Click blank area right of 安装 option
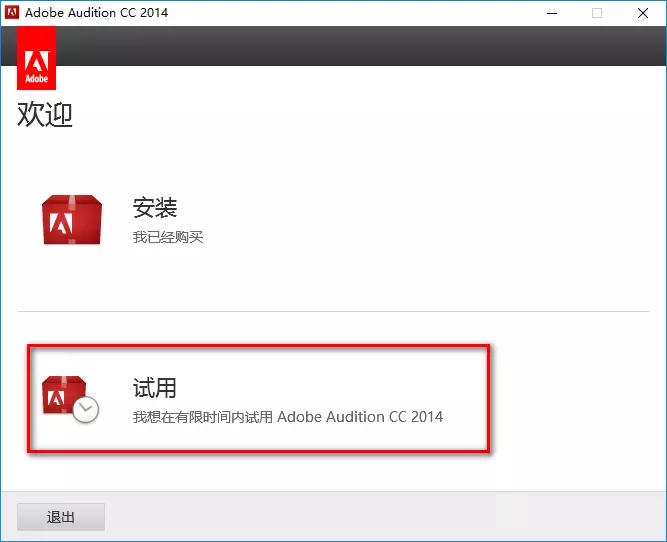 click(x=450, y=220)
